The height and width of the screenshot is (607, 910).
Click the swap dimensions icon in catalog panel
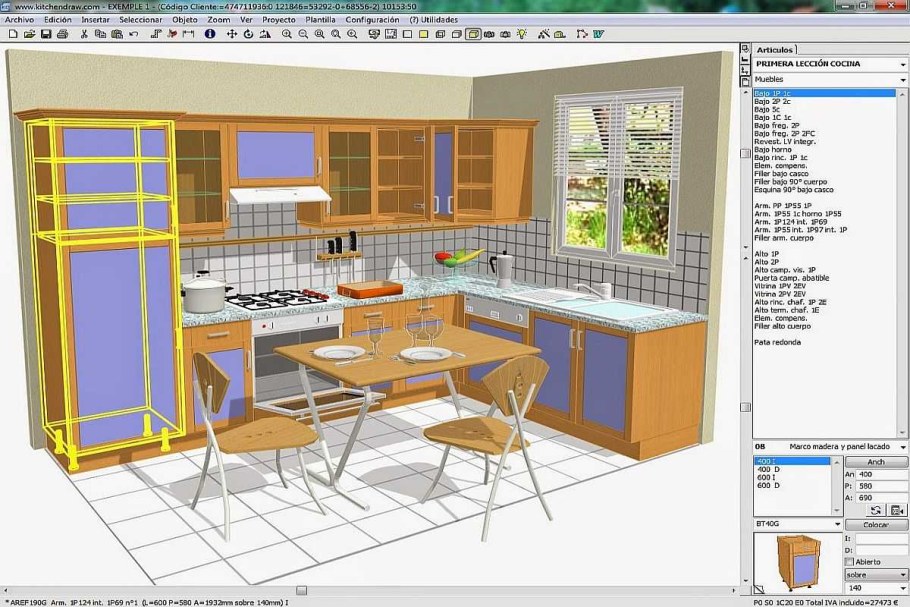pos(875,509)
